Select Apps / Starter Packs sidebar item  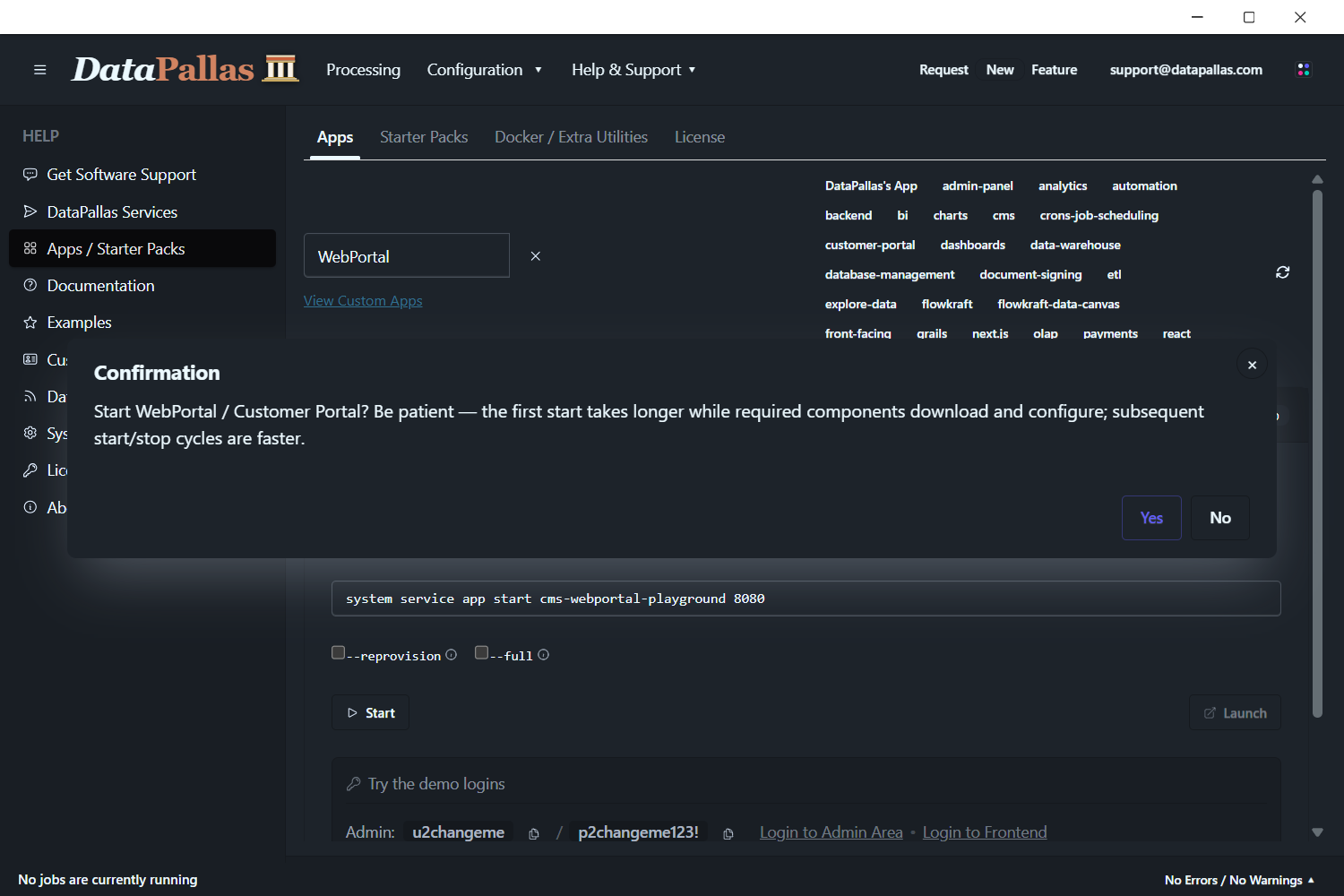(x=142, y=248)
